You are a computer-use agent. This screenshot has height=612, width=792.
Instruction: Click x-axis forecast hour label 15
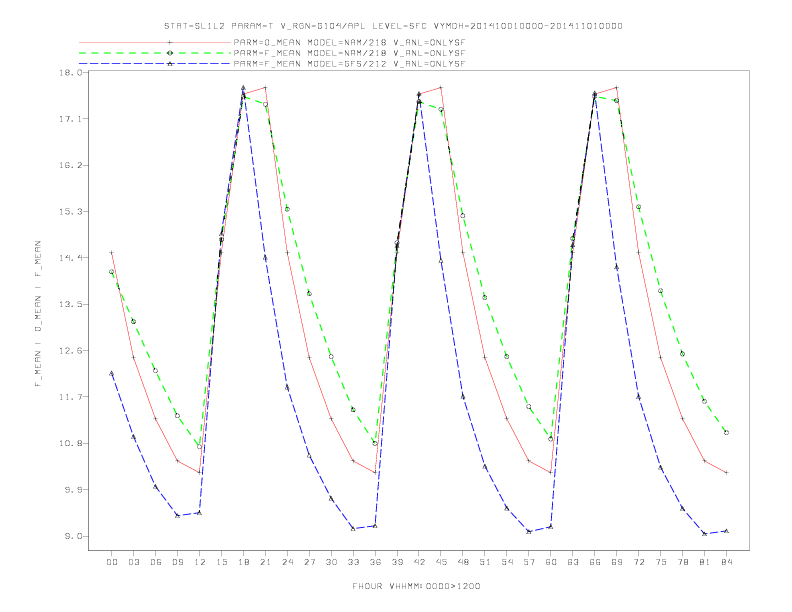coord(222,562)
